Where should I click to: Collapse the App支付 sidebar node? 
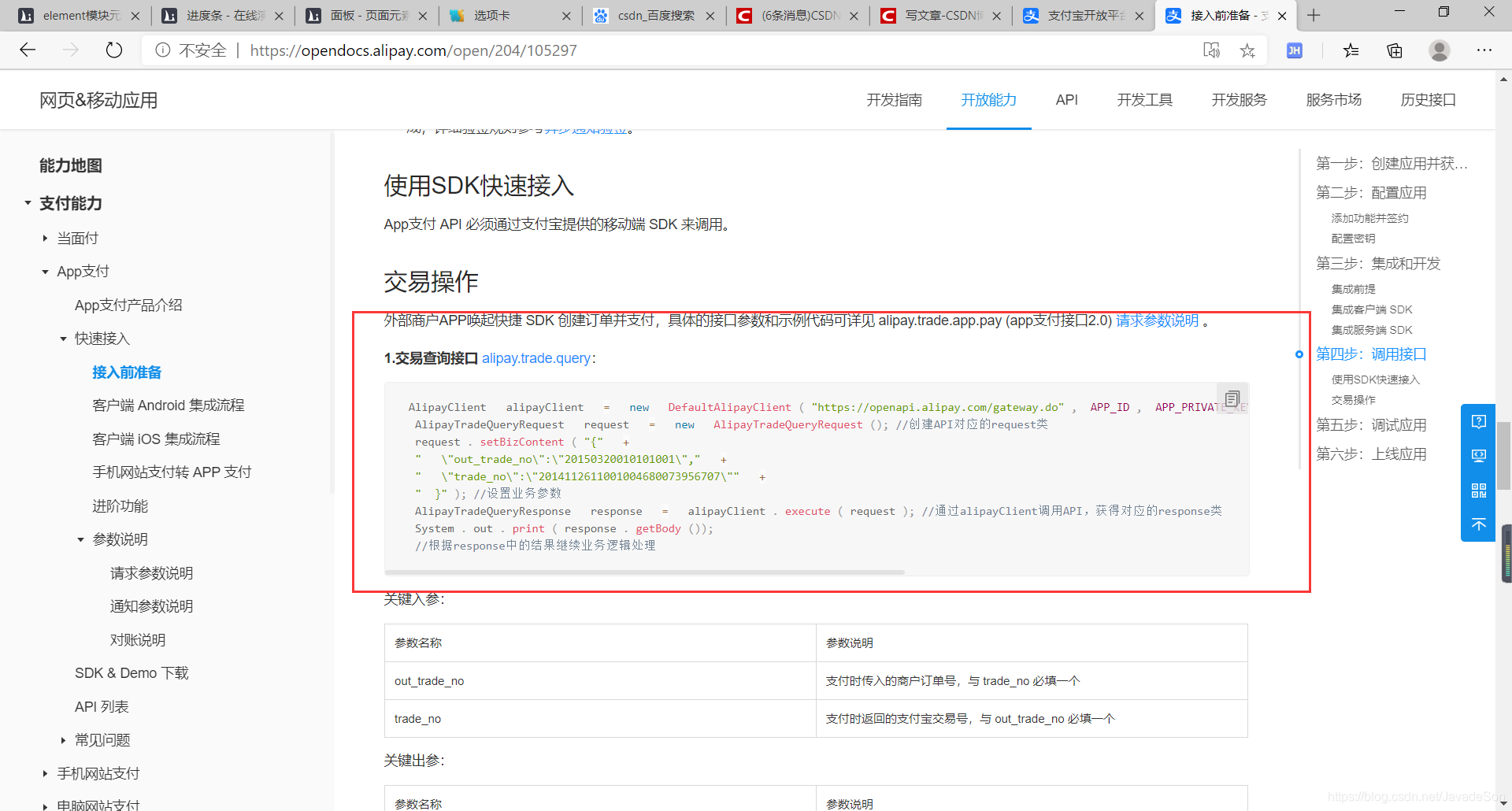coord(45,272)
